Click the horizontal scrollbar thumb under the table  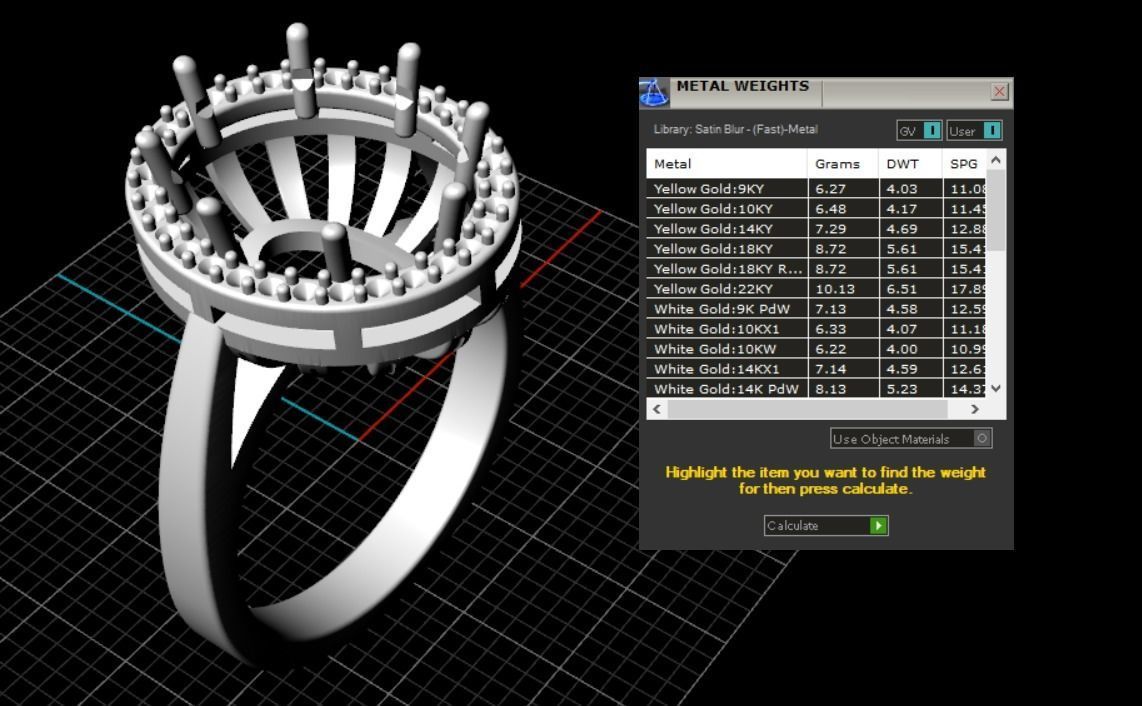pyautogui.click(x=808, y=409)
